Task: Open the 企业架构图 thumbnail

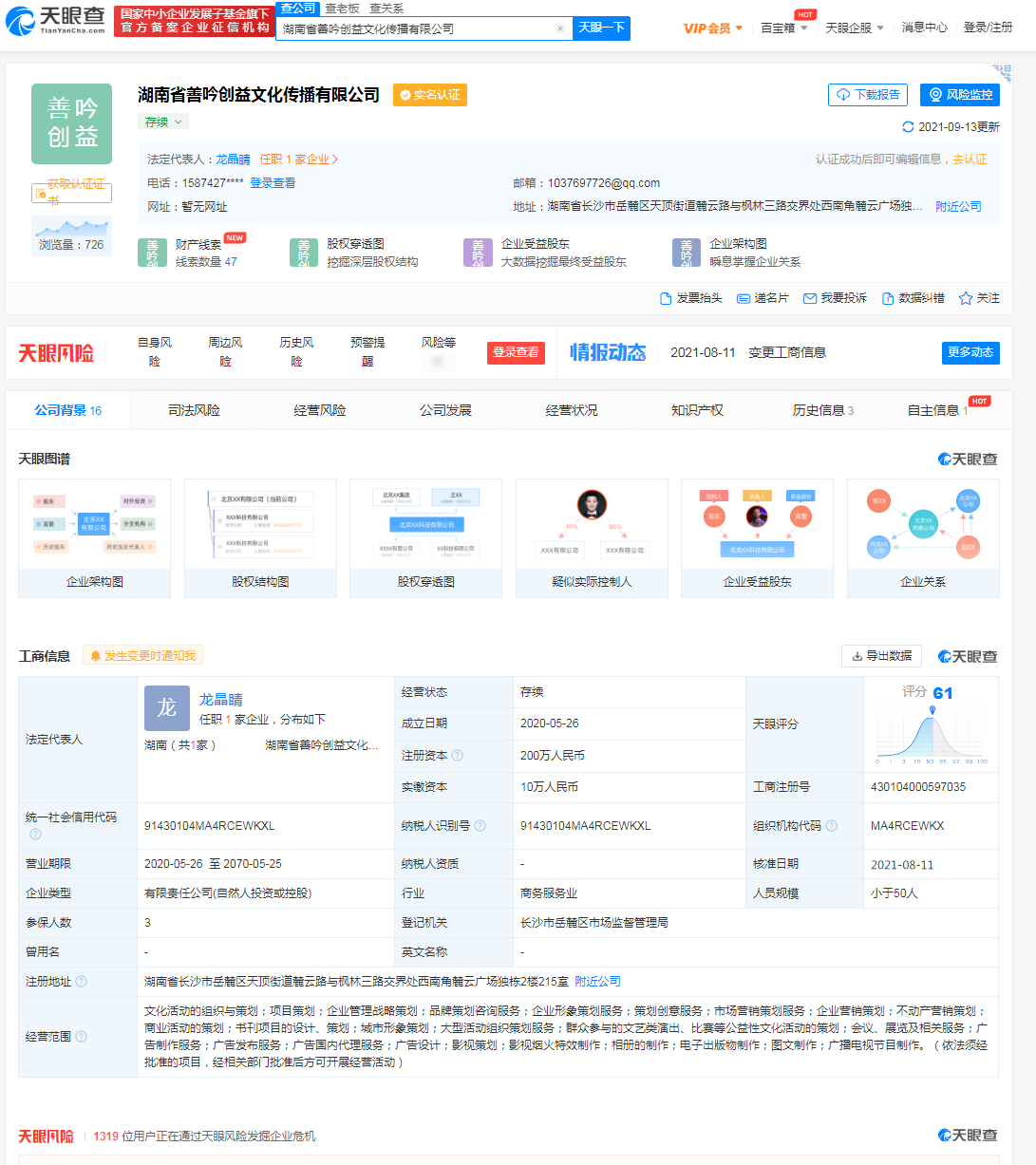Action: coord(94,538)
